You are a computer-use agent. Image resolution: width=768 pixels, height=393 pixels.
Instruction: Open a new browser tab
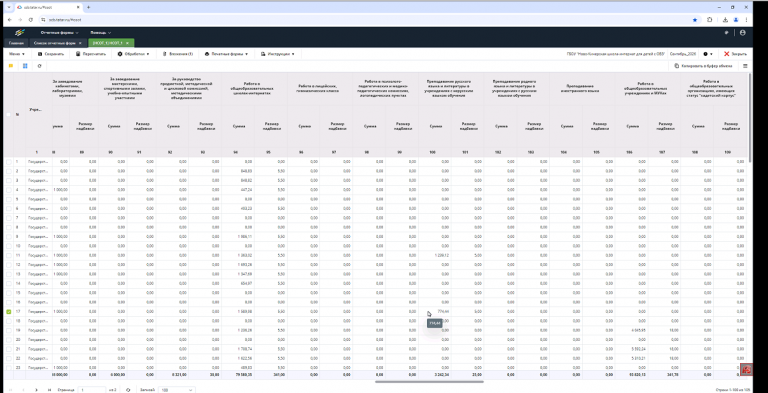(x=89, y=7)
